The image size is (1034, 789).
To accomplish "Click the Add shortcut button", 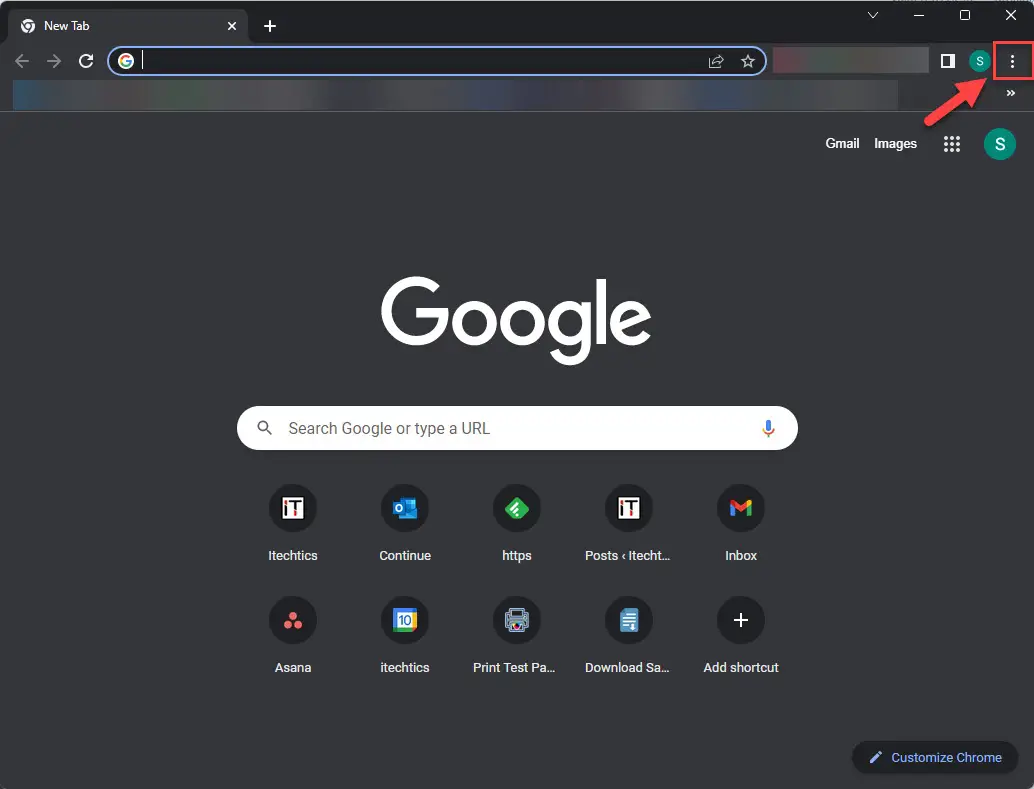I will (740, 621).
